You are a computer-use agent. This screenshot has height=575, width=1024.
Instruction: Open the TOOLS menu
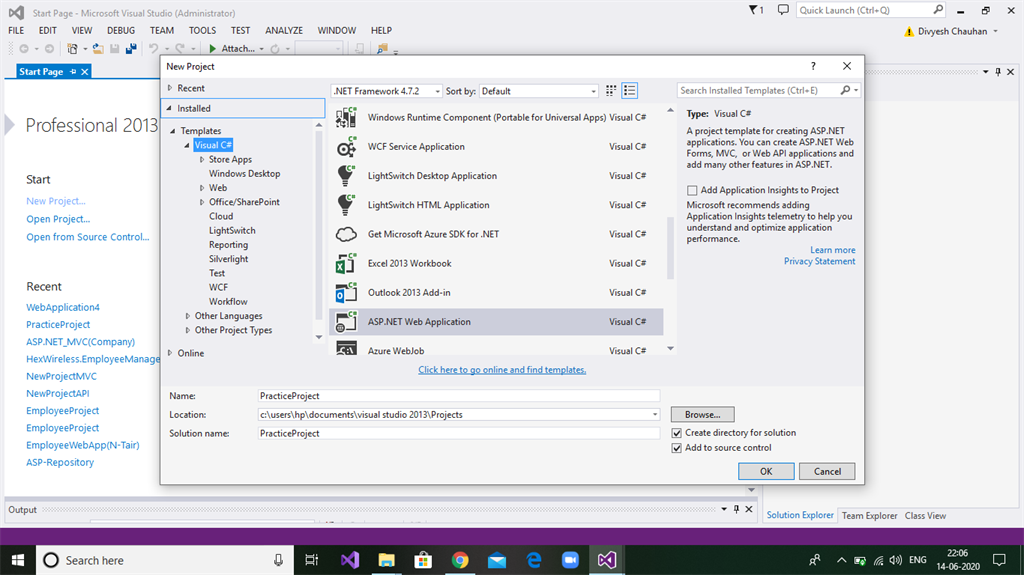point(202,30)
